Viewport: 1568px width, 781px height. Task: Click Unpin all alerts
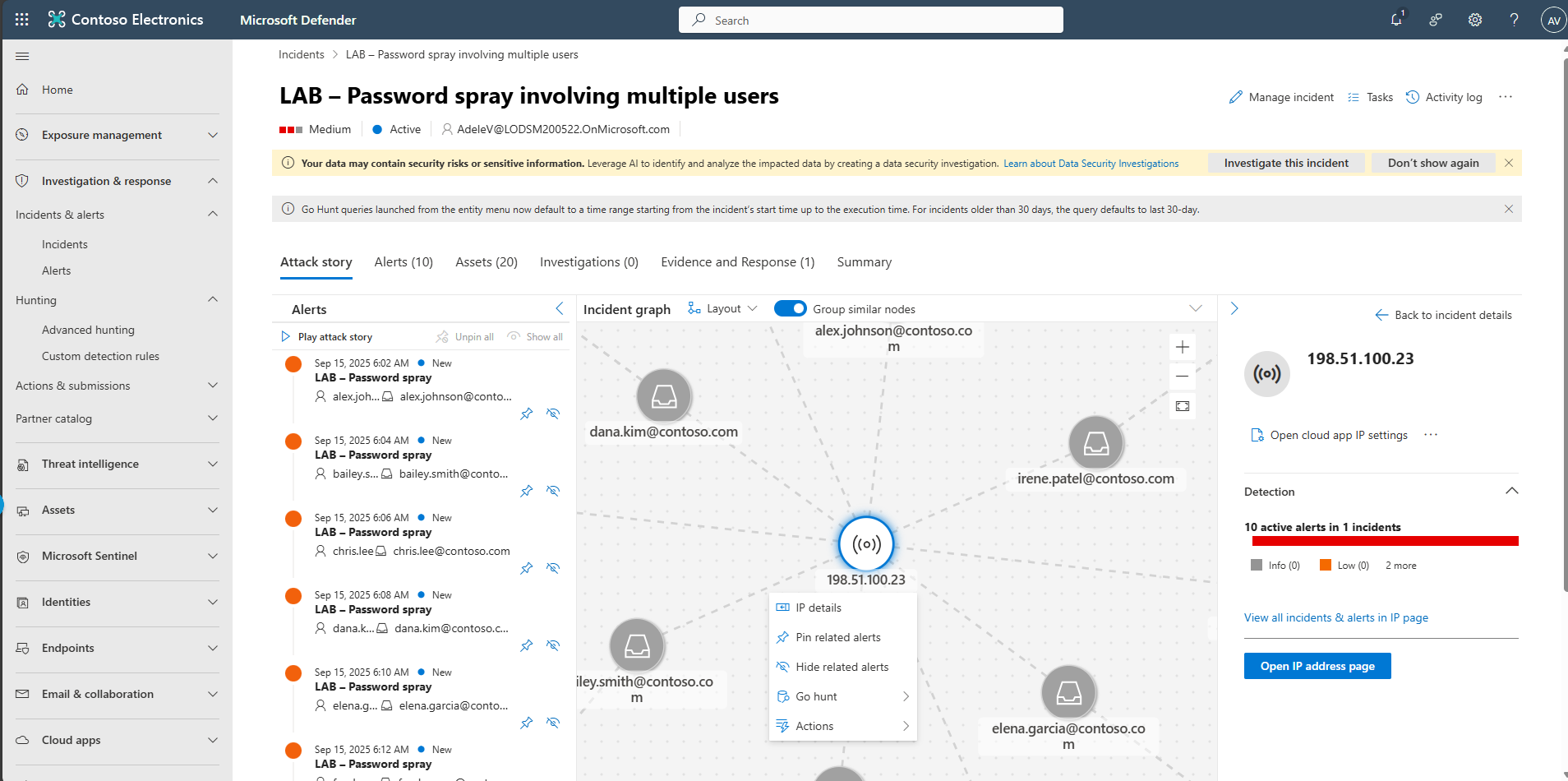click(x=465, y=337)
